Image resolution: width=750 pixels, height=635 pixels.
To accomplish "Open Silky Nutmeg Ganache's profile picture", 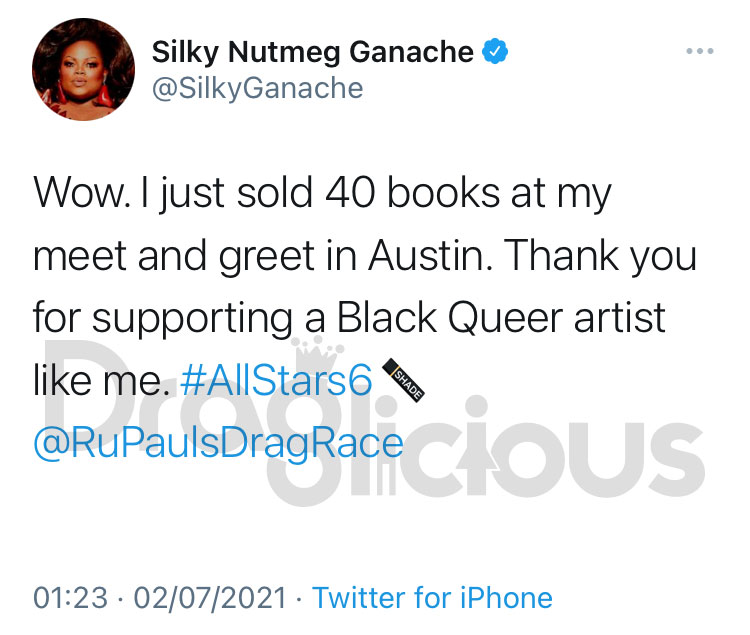I will coord(83,69).
